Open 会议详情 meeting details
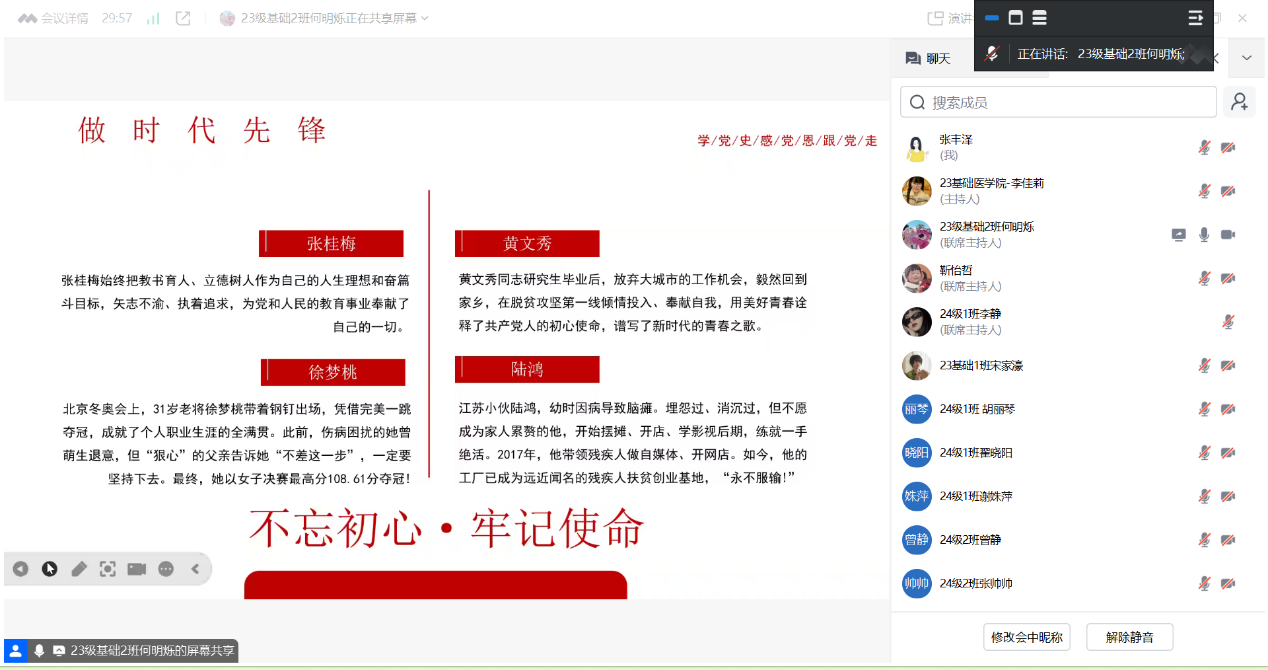Viewport: 1268px width, 670px height. coord(54,18)
